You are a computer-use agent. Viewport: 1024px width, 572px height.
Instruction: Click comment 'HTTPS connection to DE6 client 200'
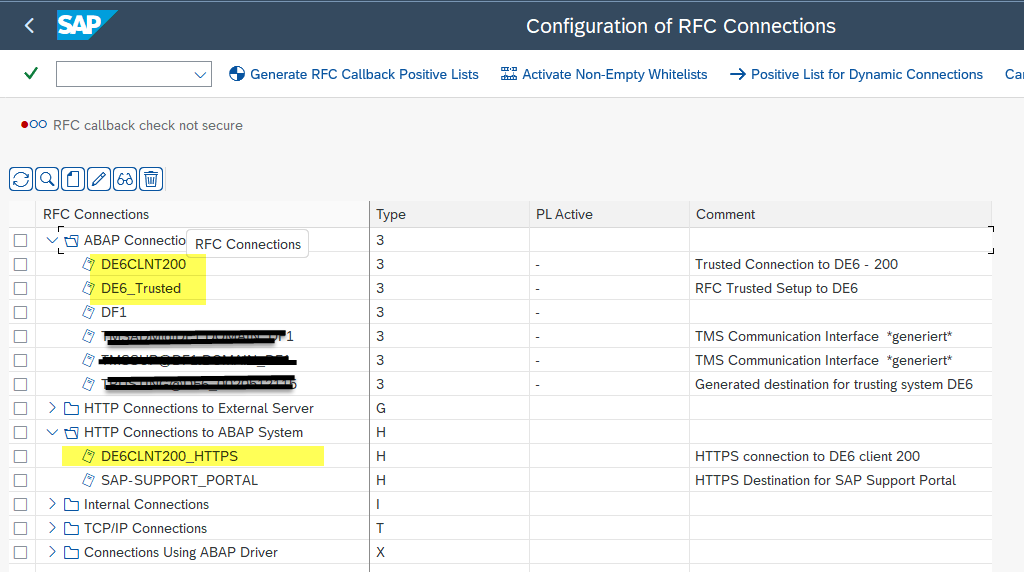pos(807,456)
